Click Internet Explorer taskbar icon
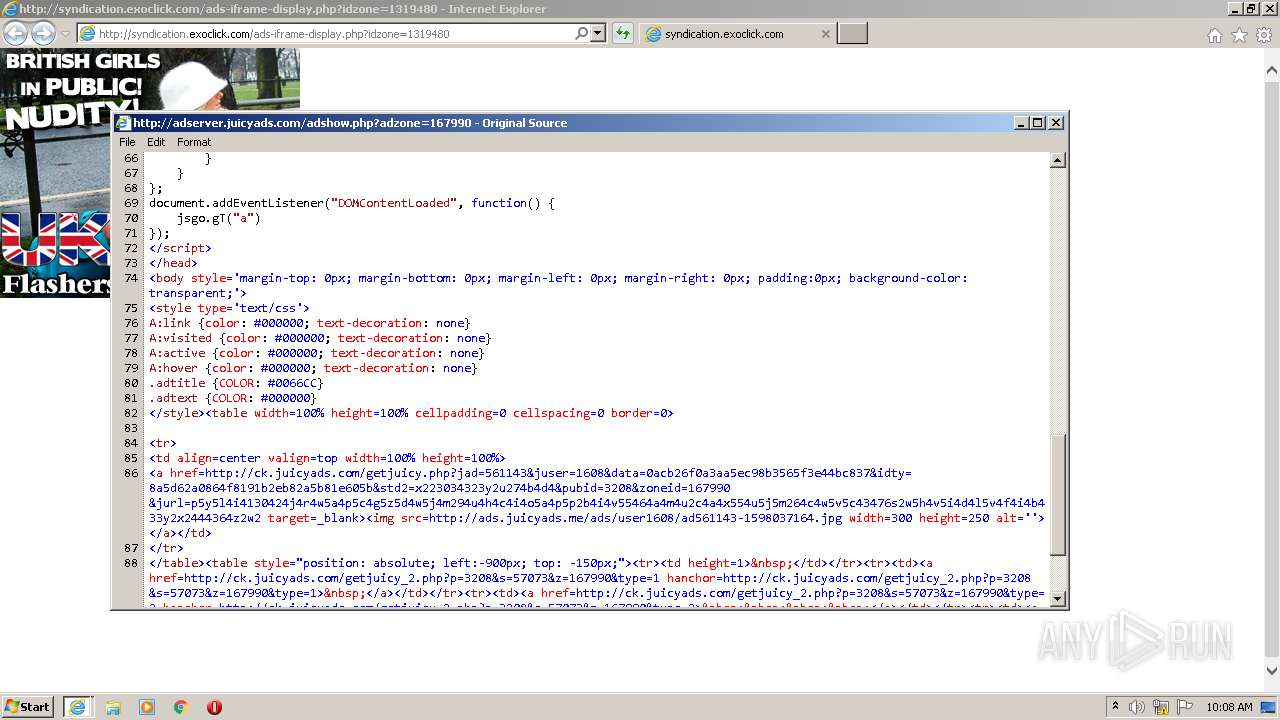This screenshot has height=720, width=1280. (x=78, y=706)
